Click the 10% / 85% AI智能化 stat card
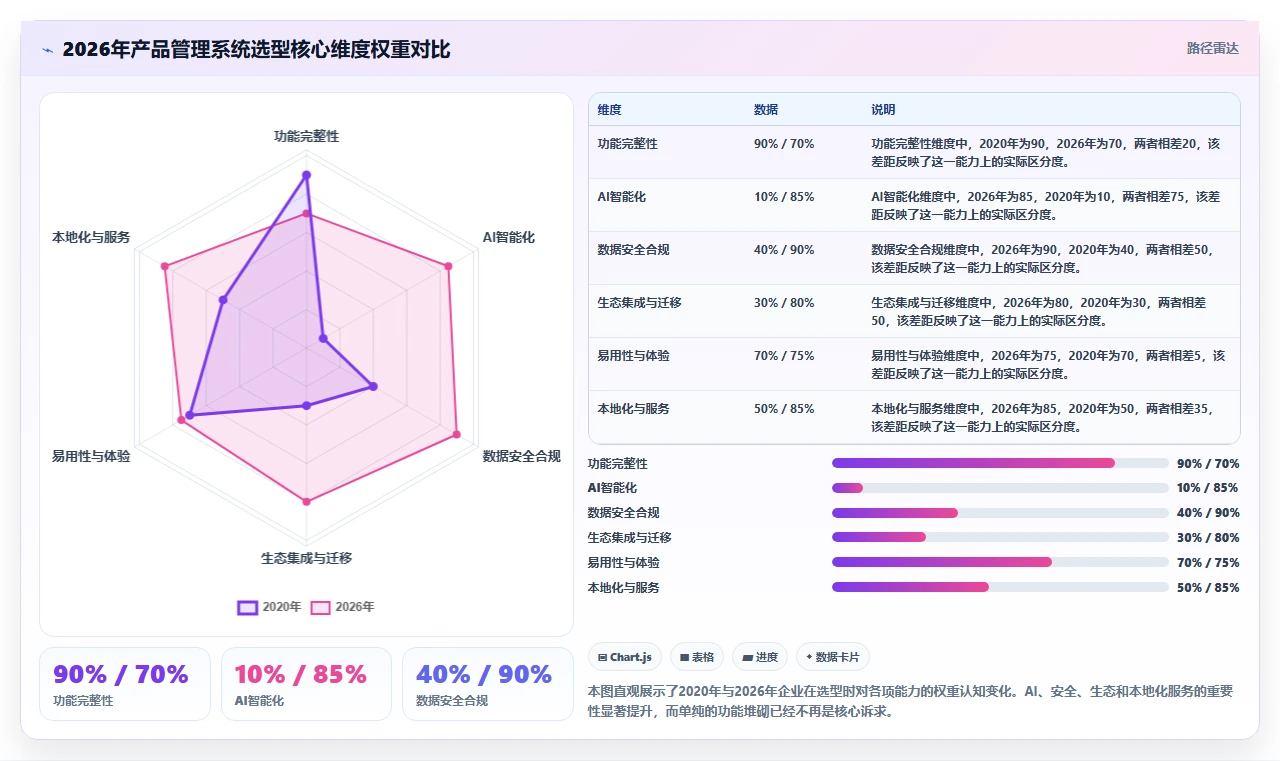The image size is (1280, 761). pos(306,684)
